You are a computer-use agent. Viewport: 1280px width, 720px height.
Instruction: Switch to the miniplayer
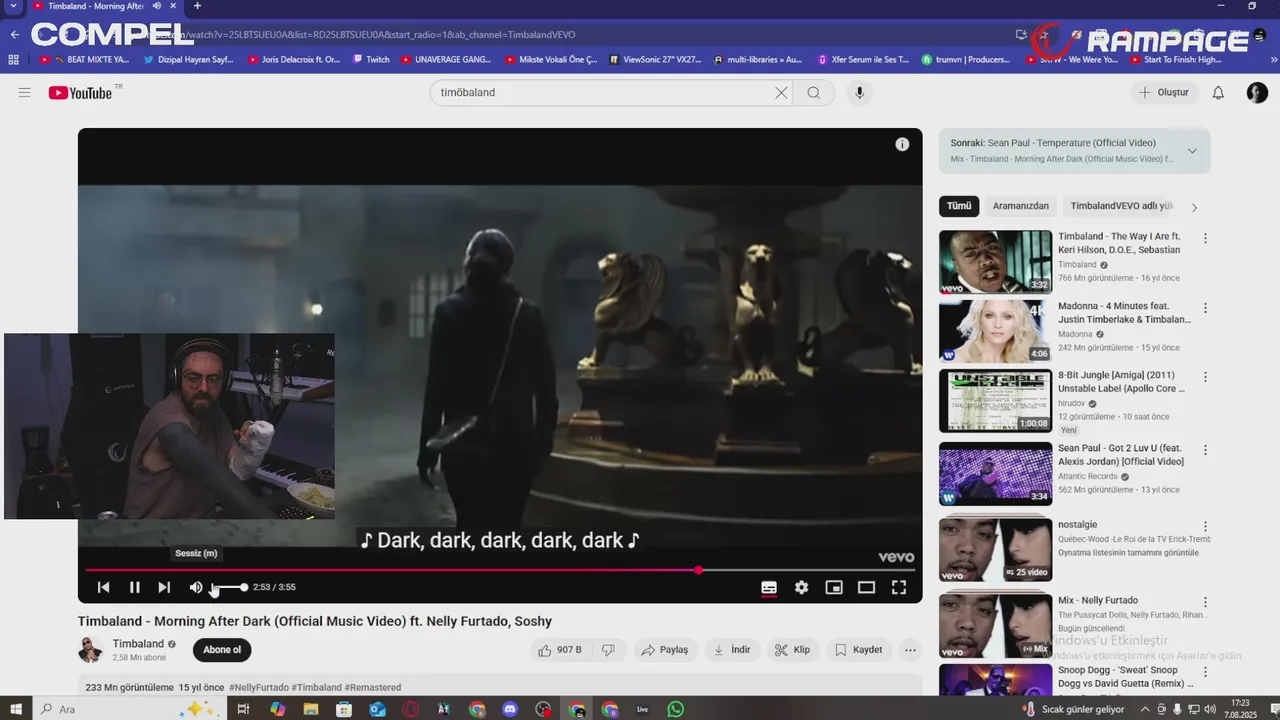point(834,587)
